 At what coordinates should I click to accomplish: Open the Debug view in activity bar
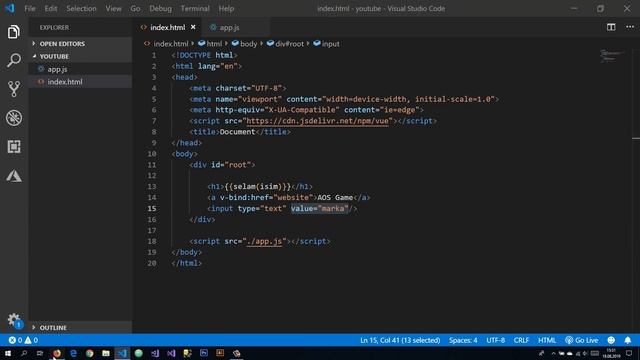click(x=13, y=118)
